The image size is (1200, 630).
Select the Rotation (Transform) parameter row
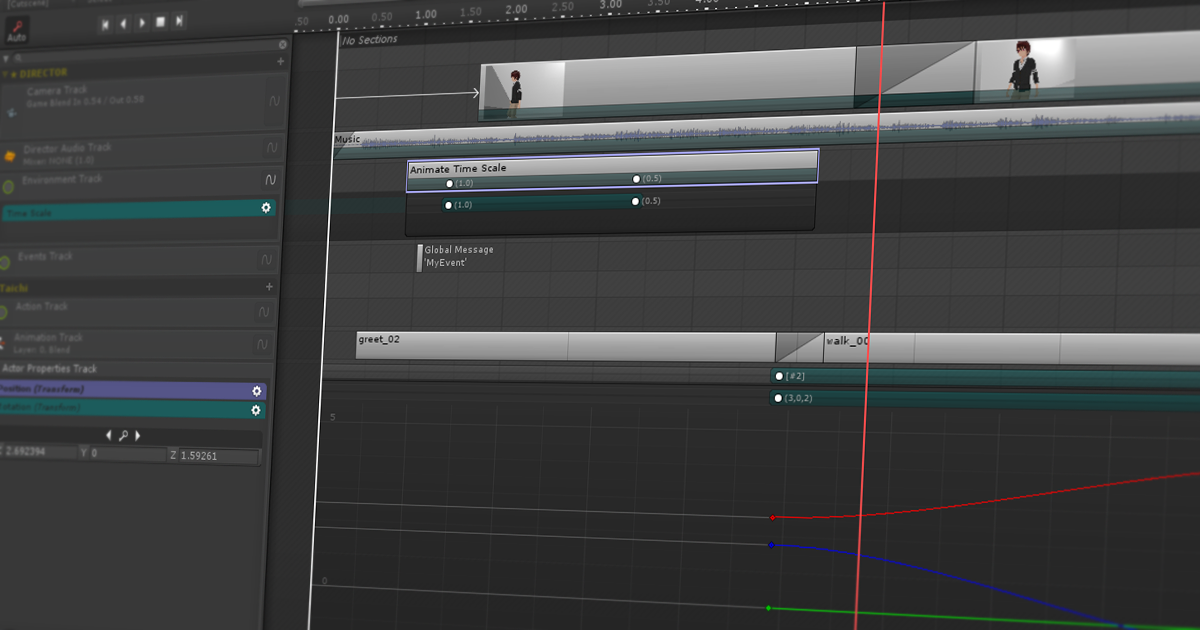point(133,409)
